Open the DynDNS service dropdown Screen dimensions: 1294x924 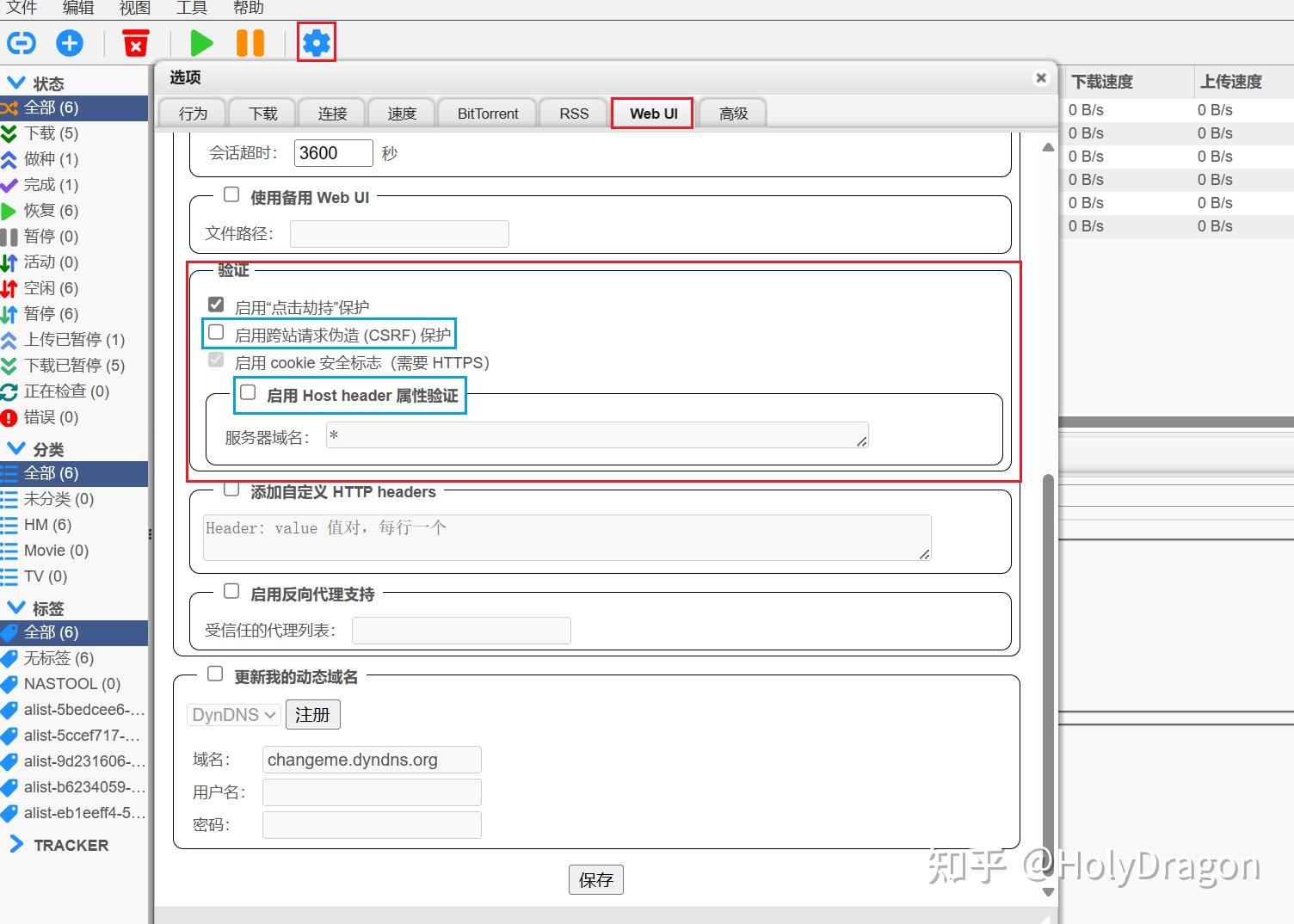click(232, 714)
